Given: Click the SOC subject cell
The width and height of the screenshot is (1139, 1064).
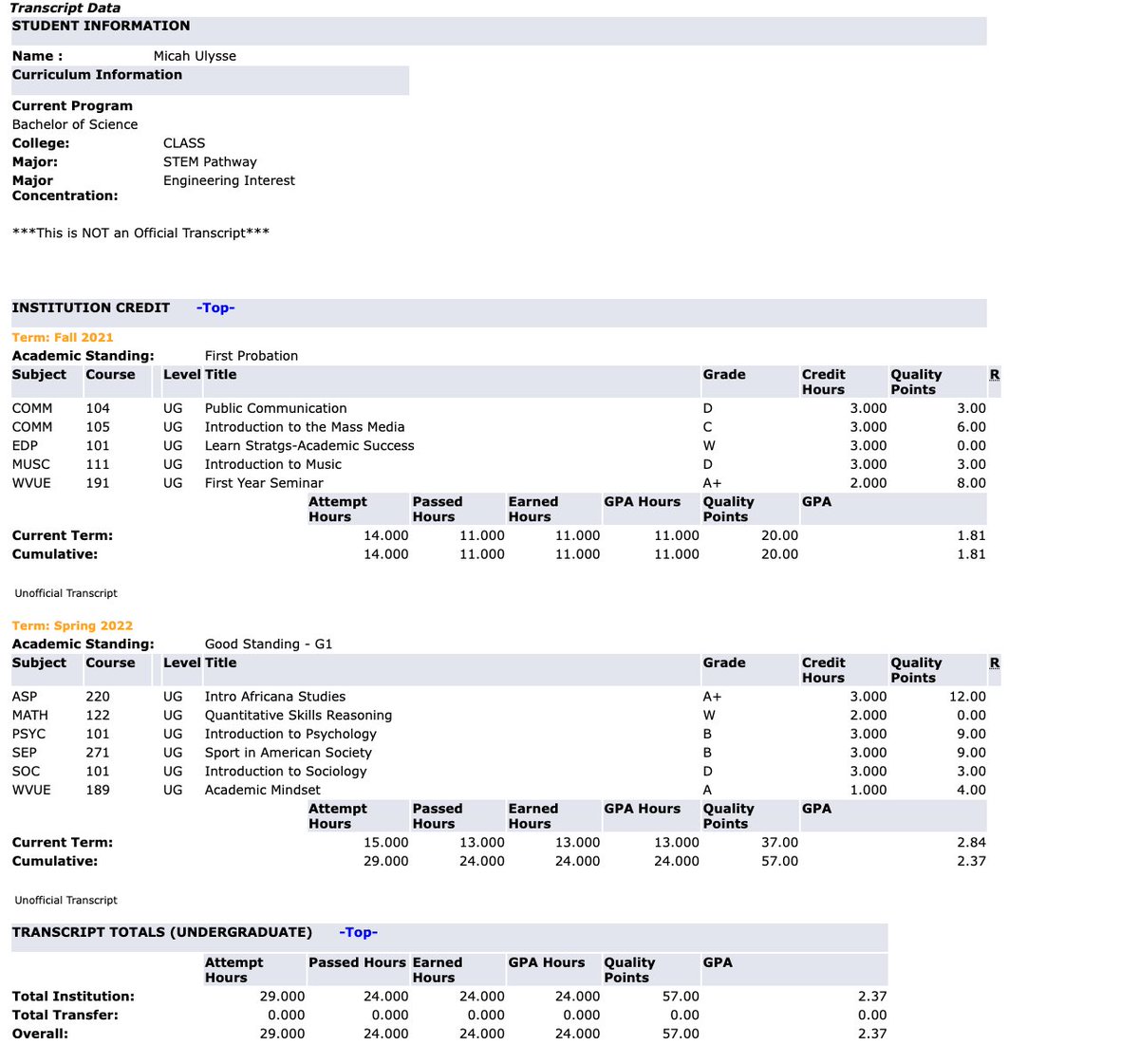Looking at the screenshot, I should pyautogui.click(x=26, y=772).
